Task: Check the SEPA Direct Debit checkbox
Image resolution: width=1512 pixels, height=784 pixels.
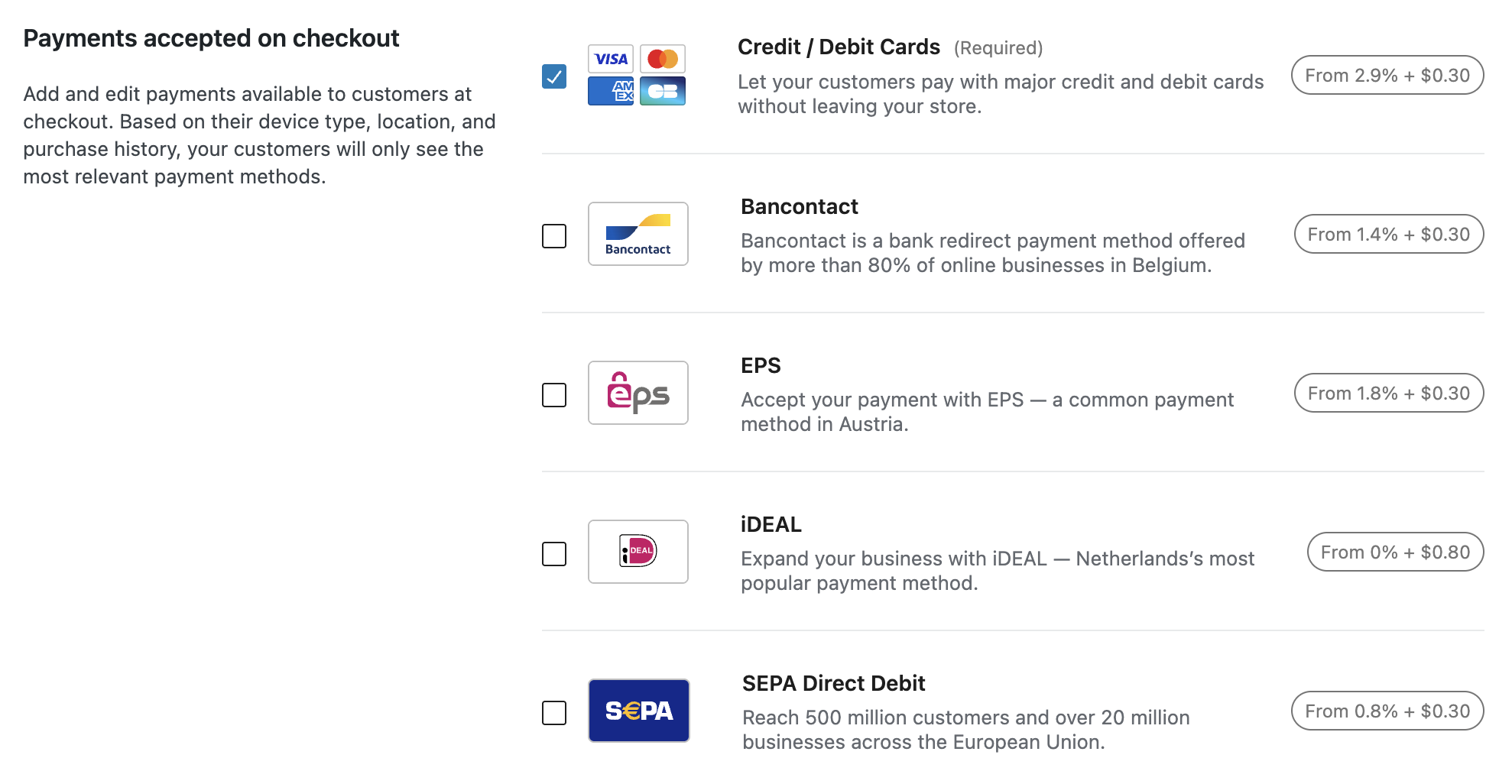Action: [x=554, y=713]
